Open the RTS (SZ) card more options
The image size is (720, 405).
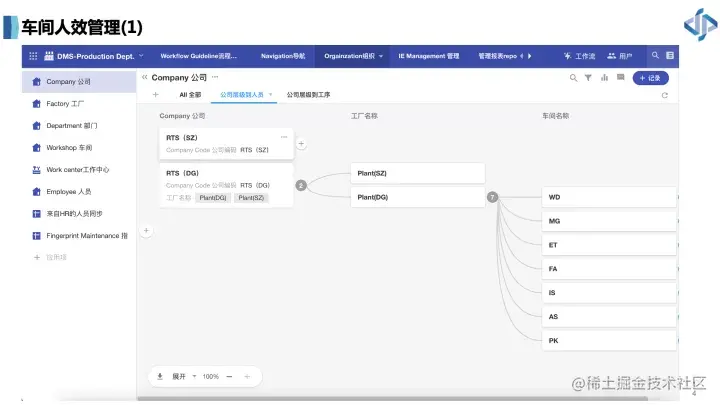coord(284,137)
